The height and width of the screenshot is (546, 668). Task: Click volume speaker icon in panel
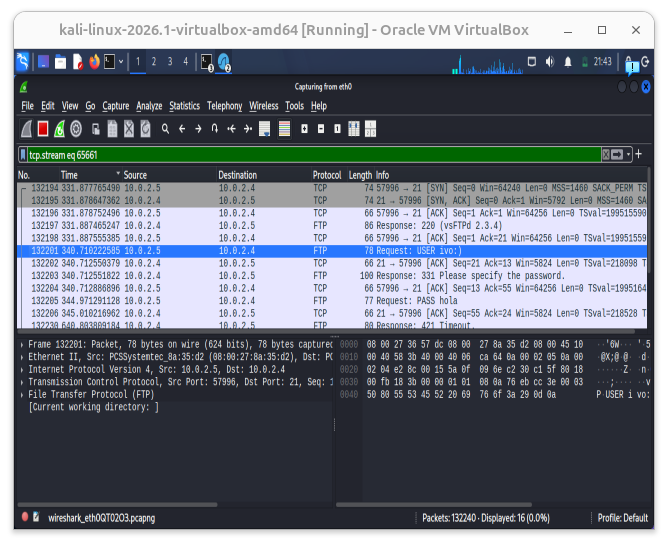[550, 62]
